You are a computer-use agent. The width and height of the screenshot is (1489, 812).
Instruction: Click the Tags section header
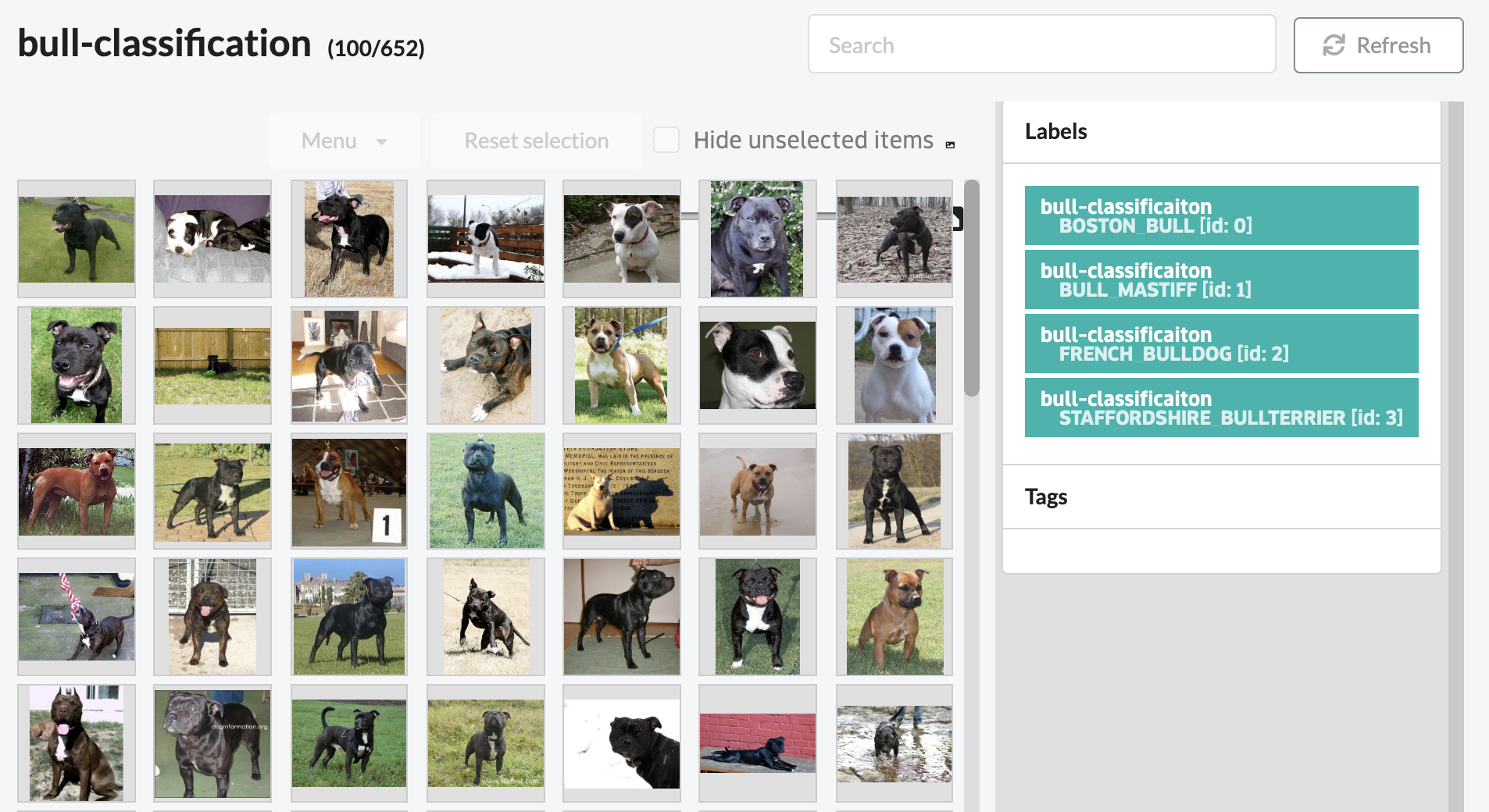click(x=1045, y=497)
